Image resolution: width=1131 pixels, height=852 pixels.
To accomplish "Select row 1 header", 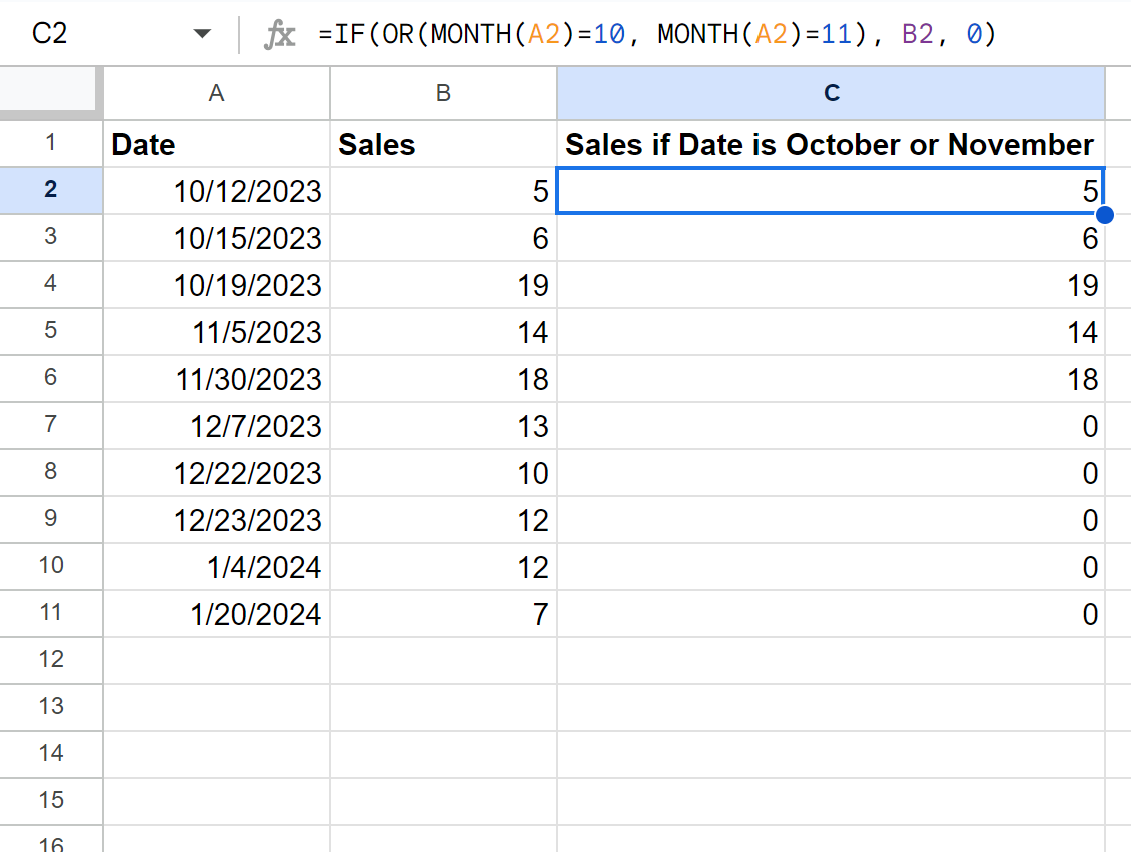I will (x=50, y=143).
